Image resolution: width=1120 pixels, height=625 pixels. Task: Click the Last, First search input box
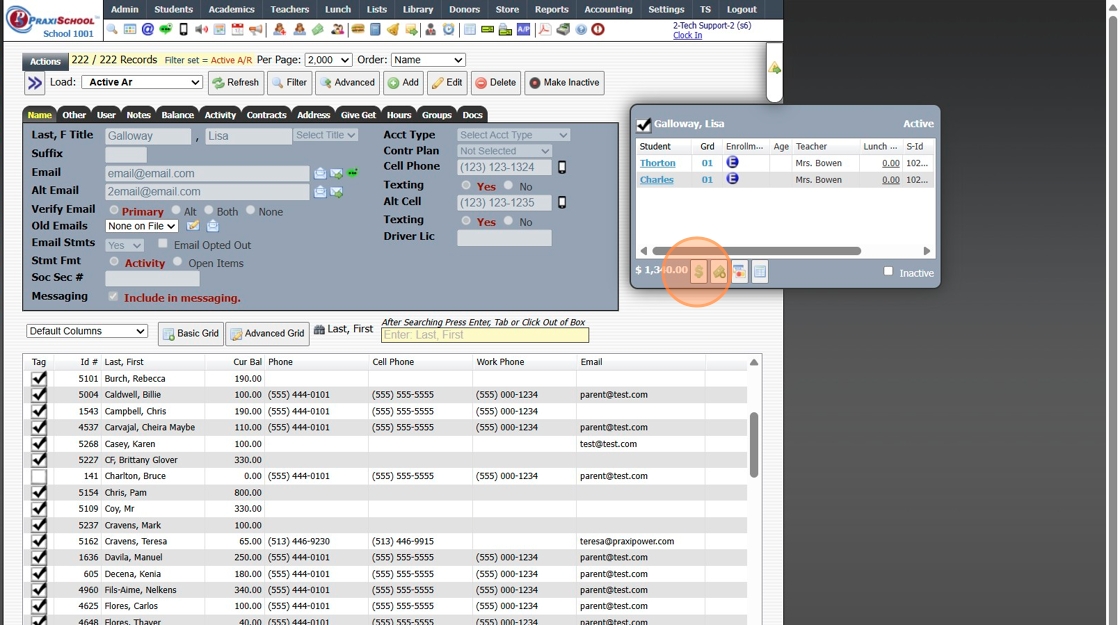485,335
